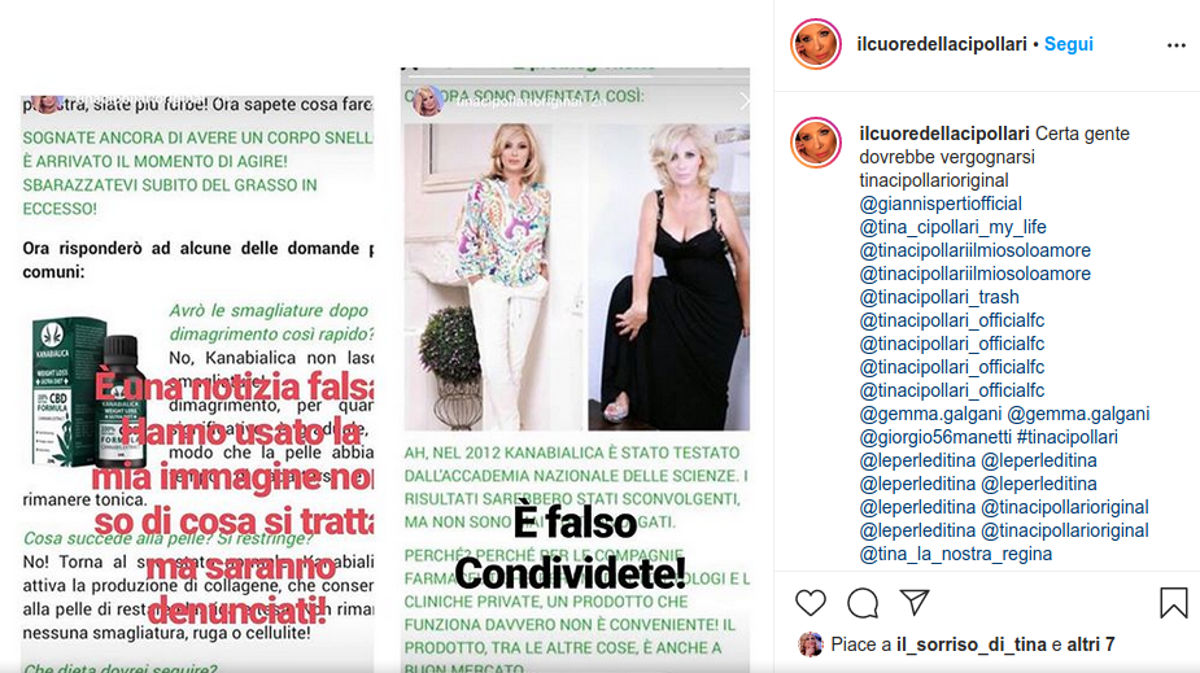Save post with bookmark icon
This screenshot has width=1200, height=673.
(1173, 602)
